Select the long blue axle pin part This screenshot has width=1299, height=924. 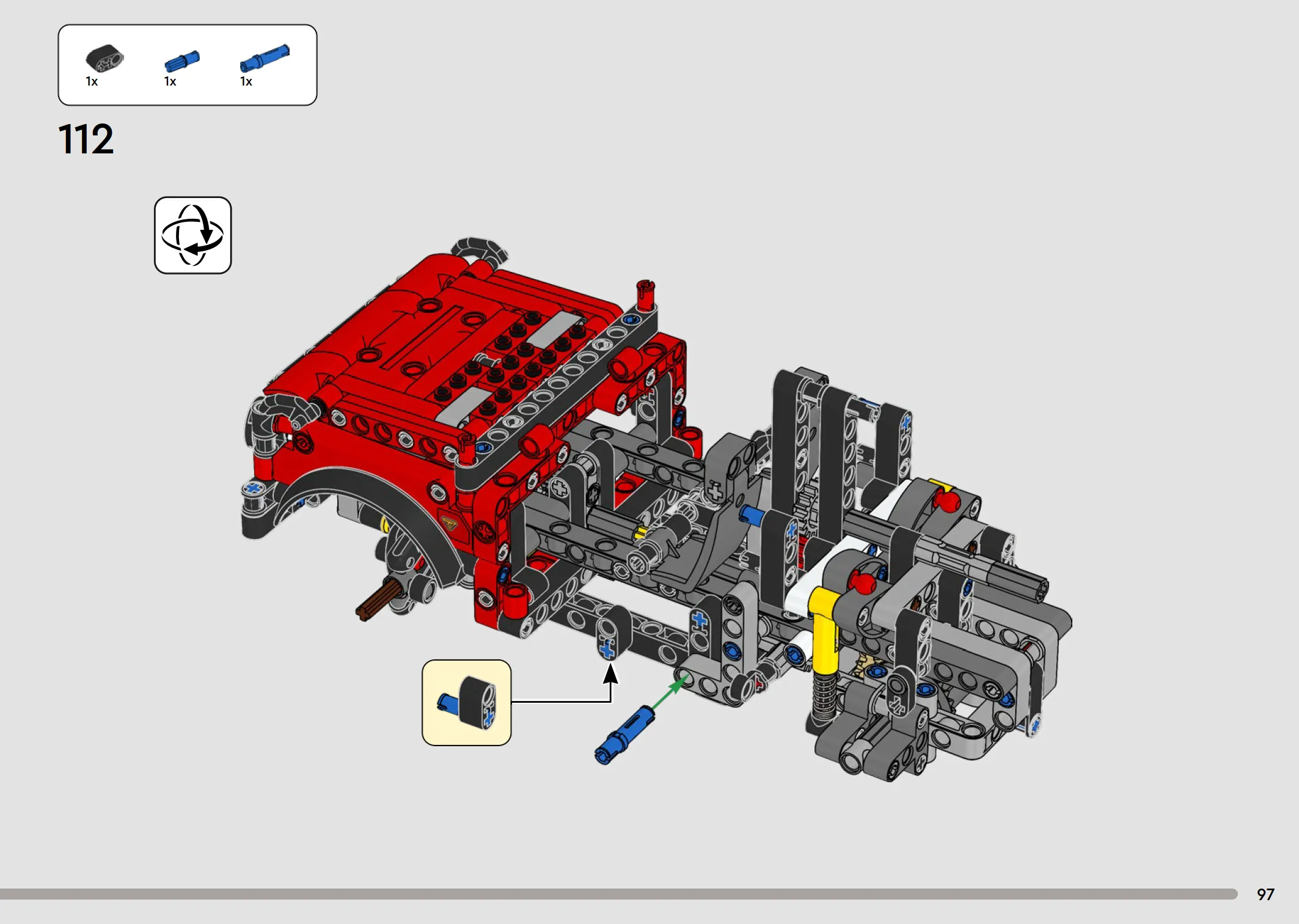(265, 58)
